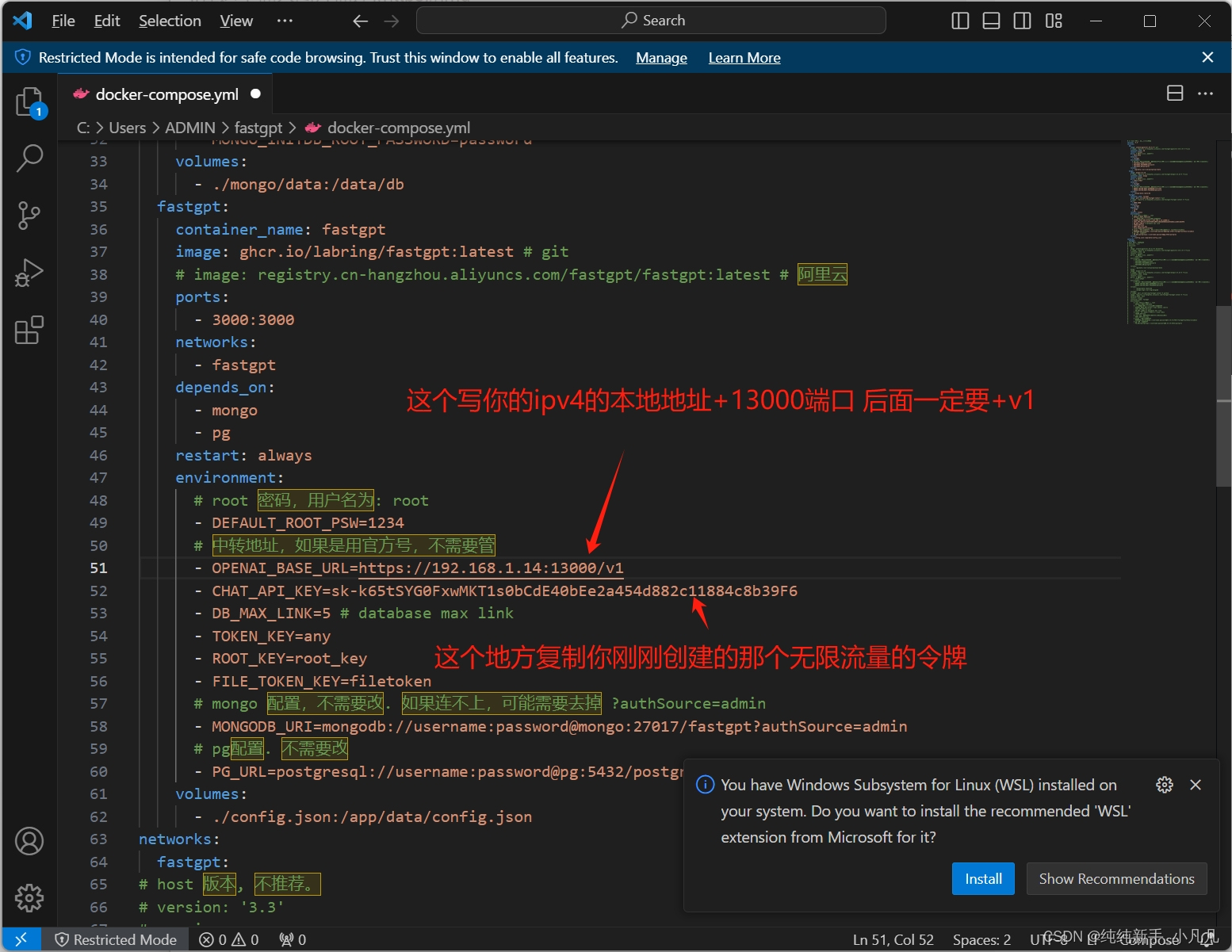This screenshot has height=952, width=1232.
Task: Expand the C: breadcrumb segment
Action: coord(83,128)
